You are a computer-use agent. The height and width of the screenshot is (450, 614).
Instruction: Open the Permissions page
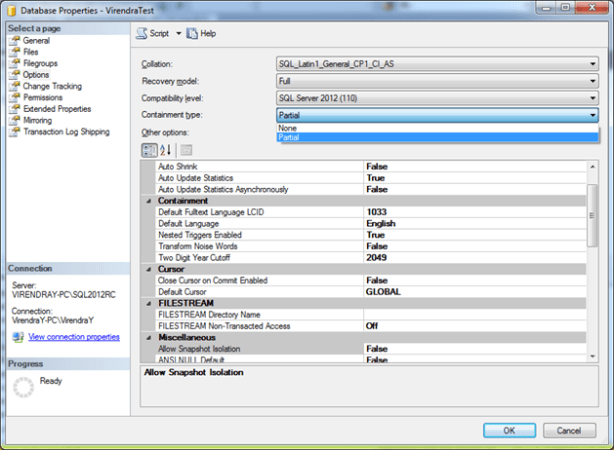tap(43, 98)
